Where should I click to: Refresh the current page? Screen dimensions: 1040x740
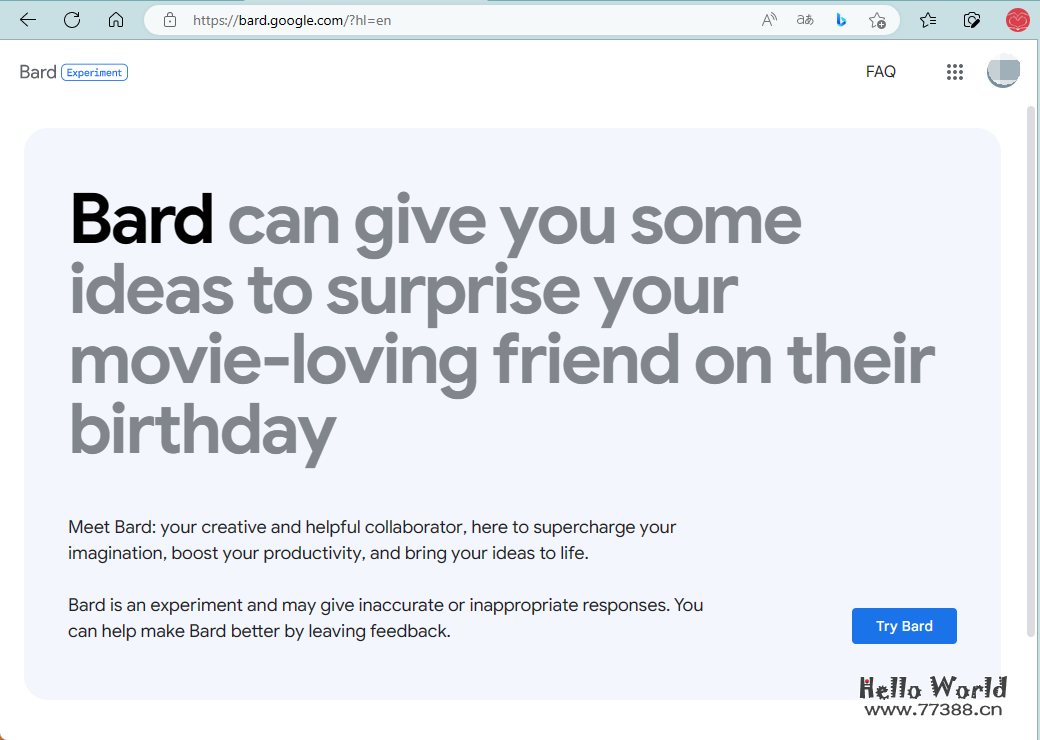[71, 19]
